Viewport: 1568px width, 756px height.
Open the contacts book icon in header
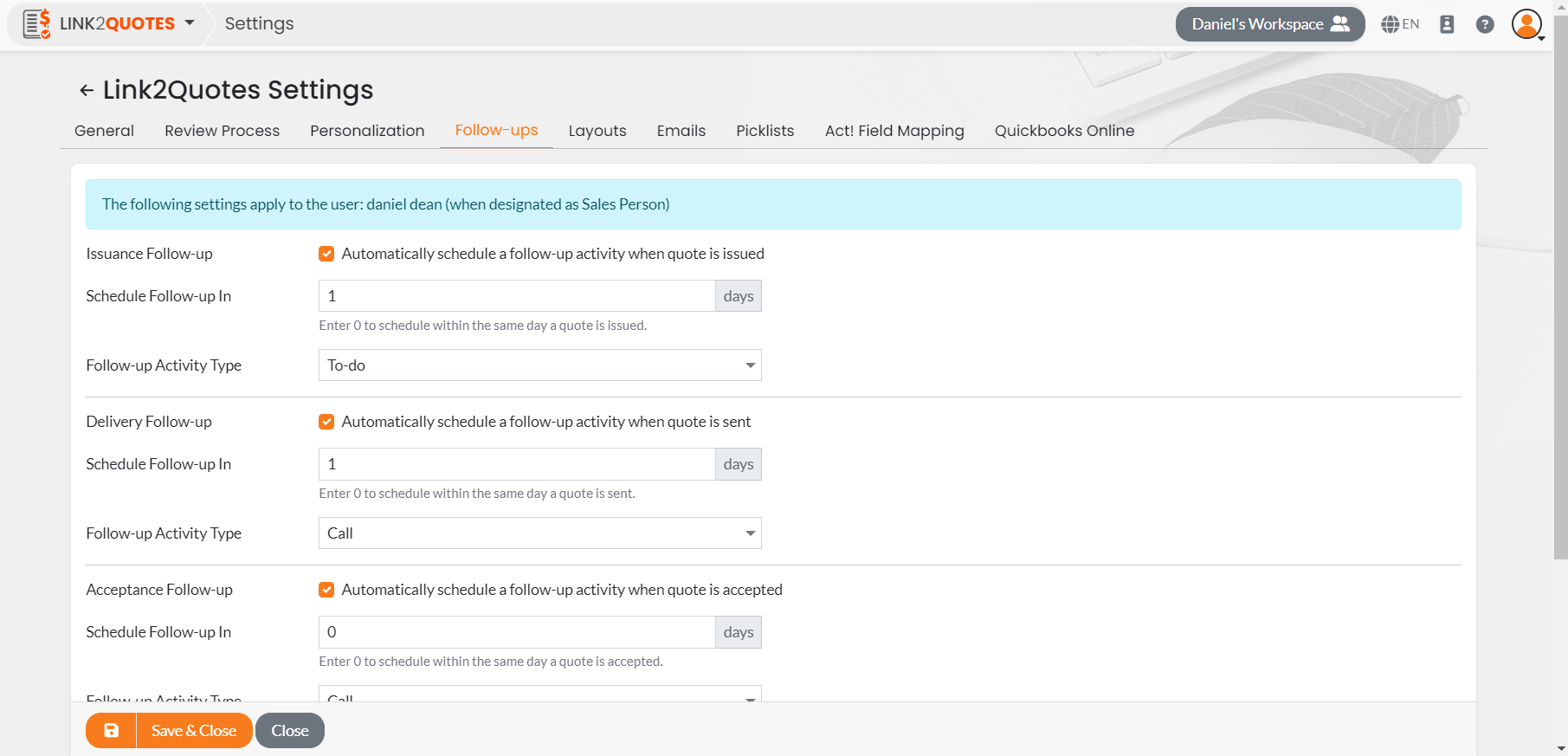tap(1447, 24)
